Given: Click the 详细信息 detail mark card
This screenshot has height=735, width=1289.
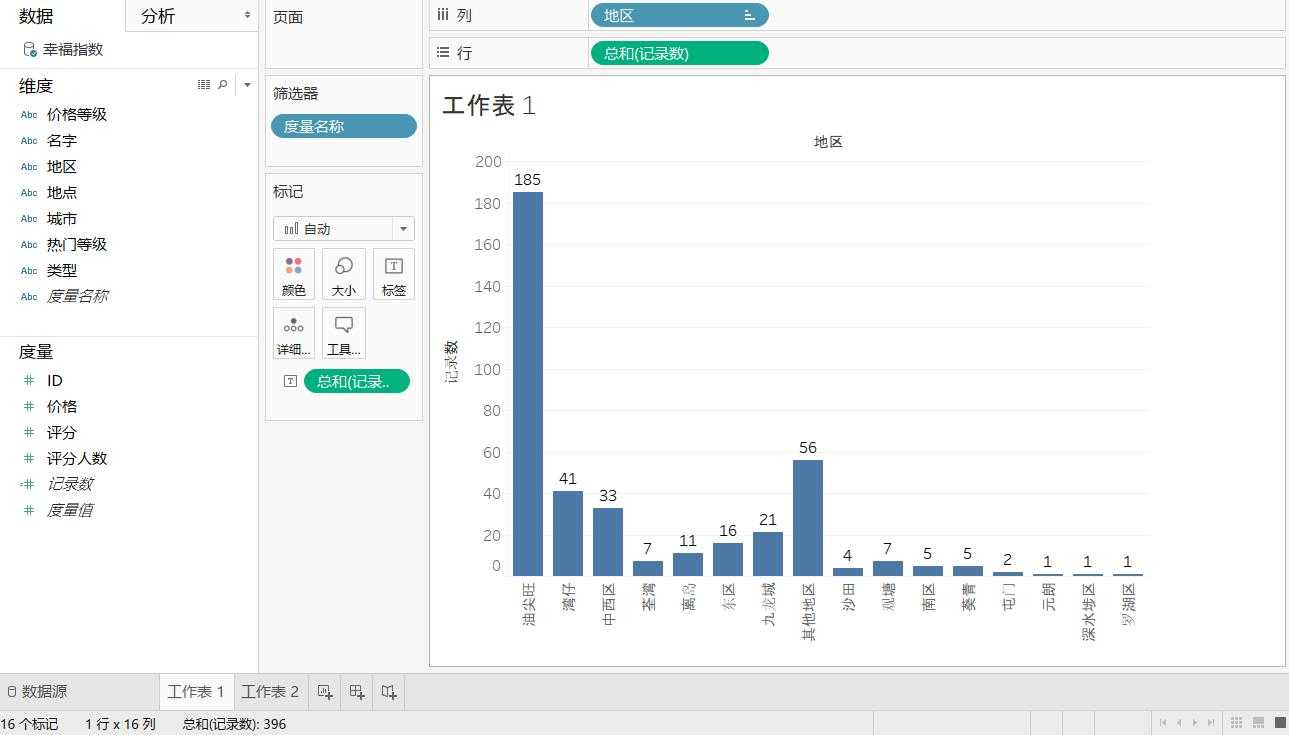Looking at the screenshot, I should point(293,333).
